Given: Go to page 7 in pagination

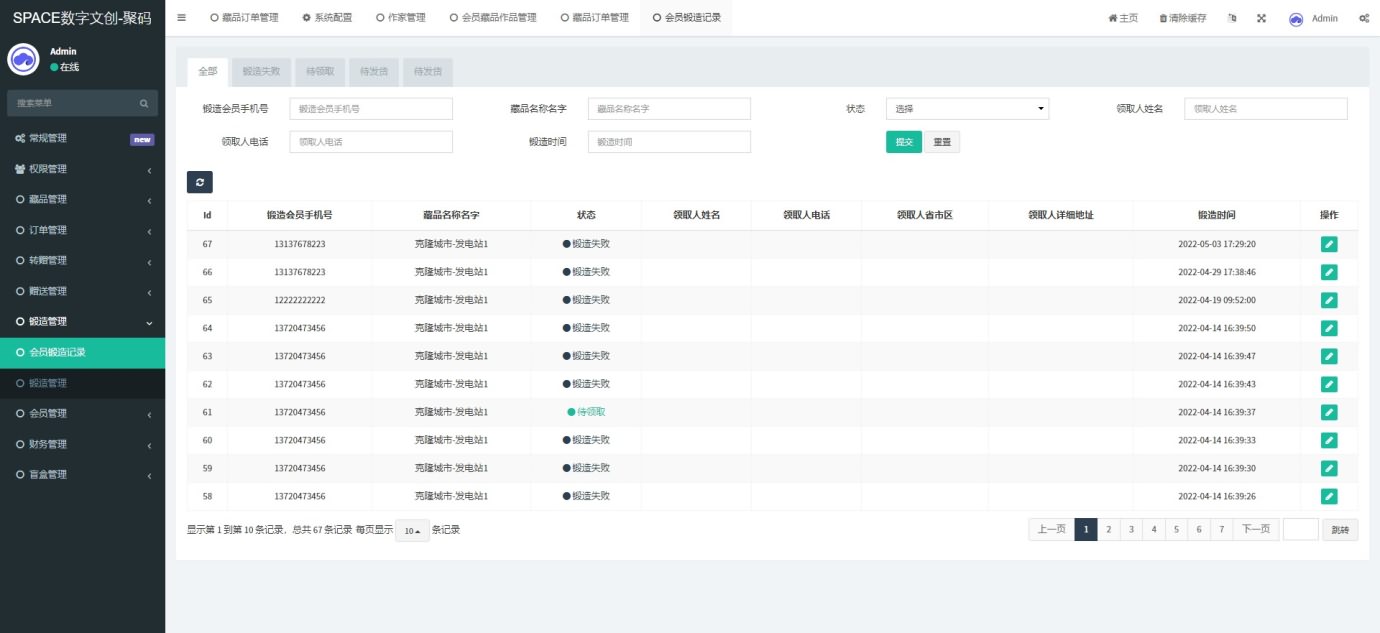Looking at the screenshot, I should click(1221, 530).
